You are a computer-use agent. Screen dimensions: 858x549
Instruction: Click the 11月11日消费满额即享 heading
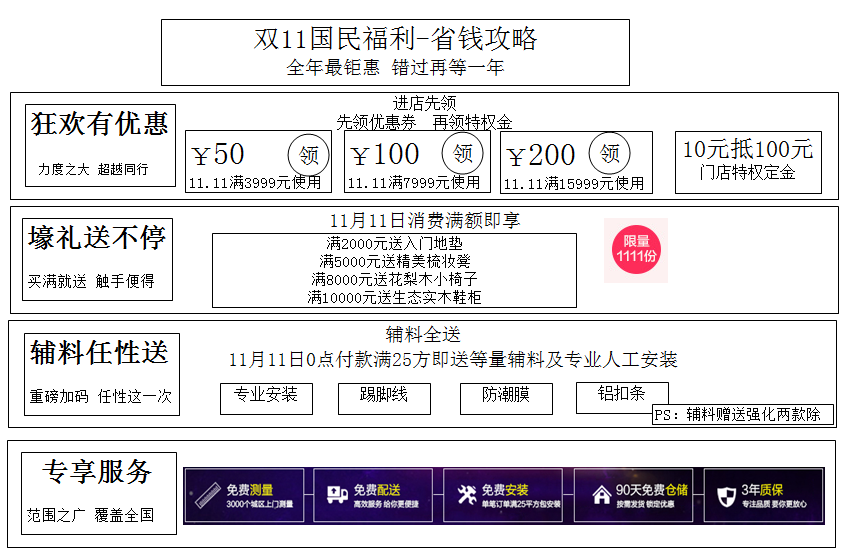[425, 221]
